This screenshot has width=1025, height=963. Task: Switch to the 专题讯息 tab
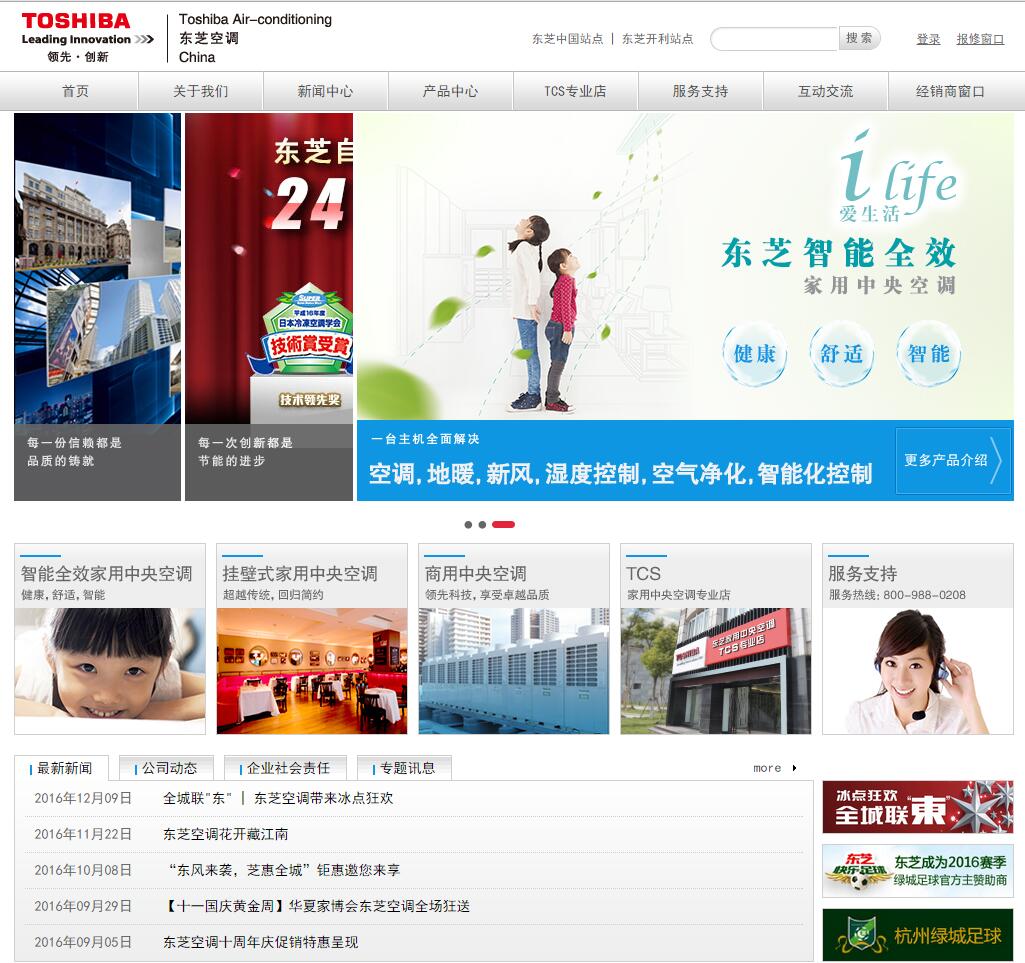[x=405, y=768]
